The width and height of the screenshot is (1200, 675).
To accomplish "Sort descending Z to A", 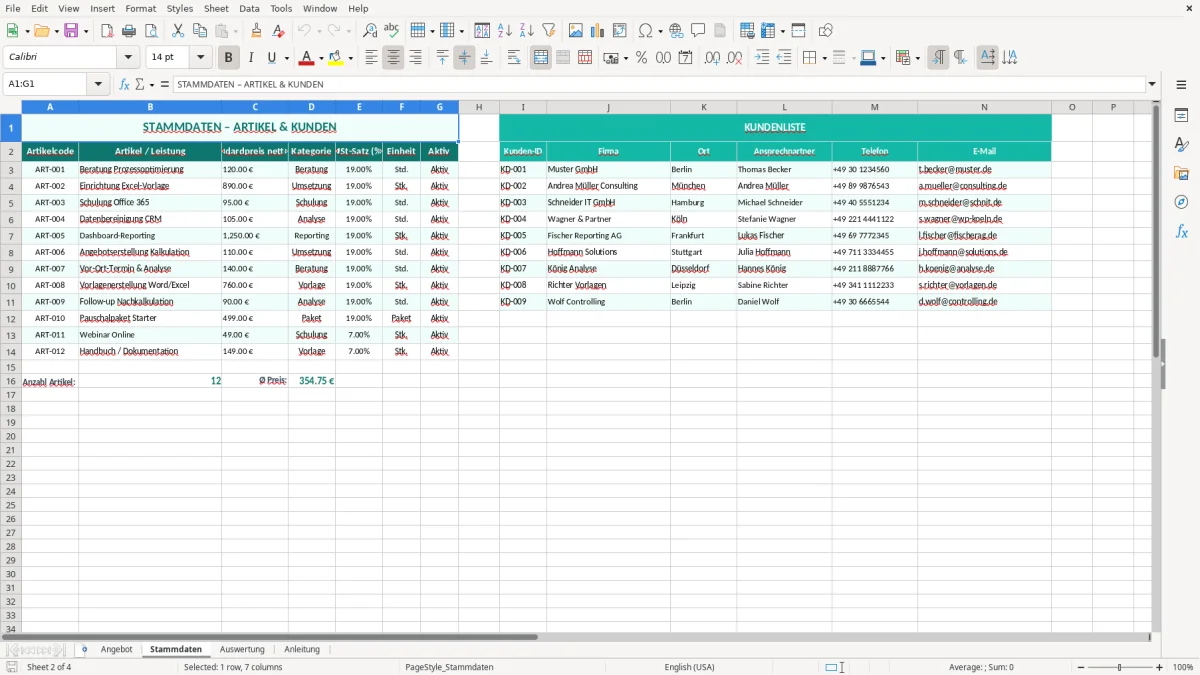I will [x=527, y=31].
